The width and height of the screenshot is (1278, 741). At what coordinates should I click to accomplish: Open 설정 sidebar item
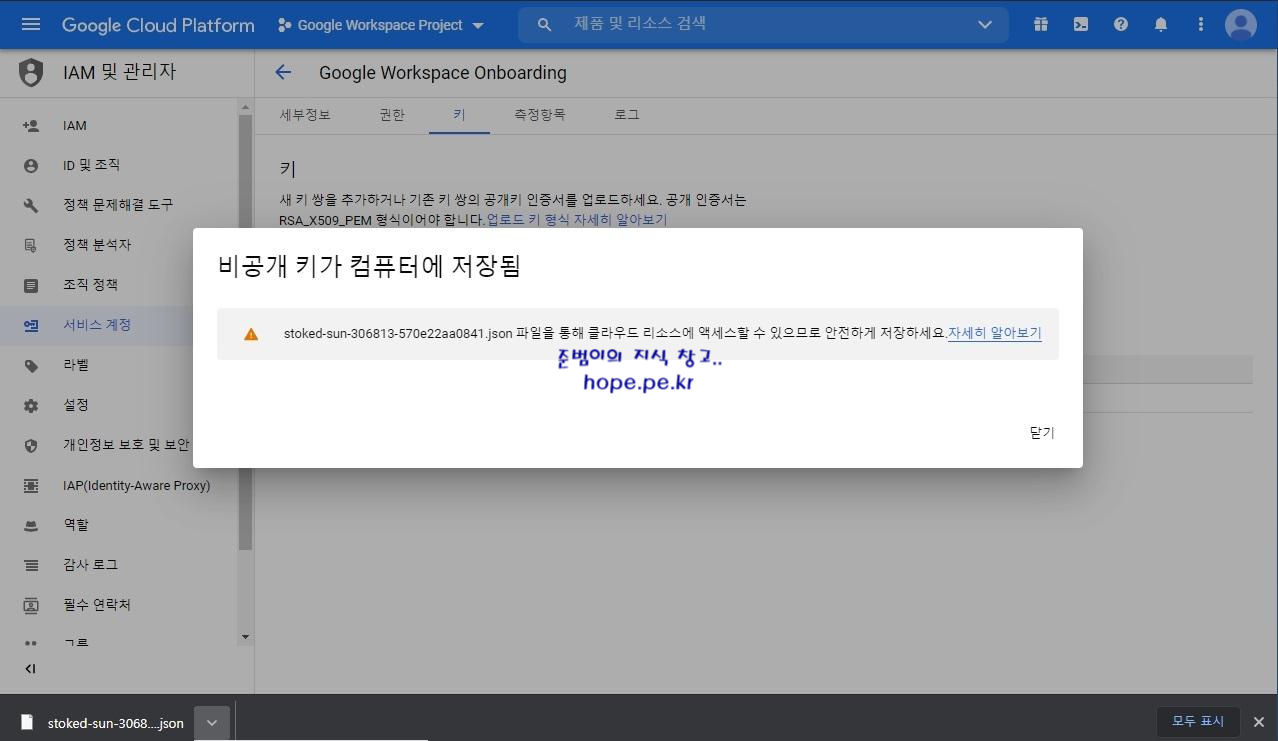(120, 405)
